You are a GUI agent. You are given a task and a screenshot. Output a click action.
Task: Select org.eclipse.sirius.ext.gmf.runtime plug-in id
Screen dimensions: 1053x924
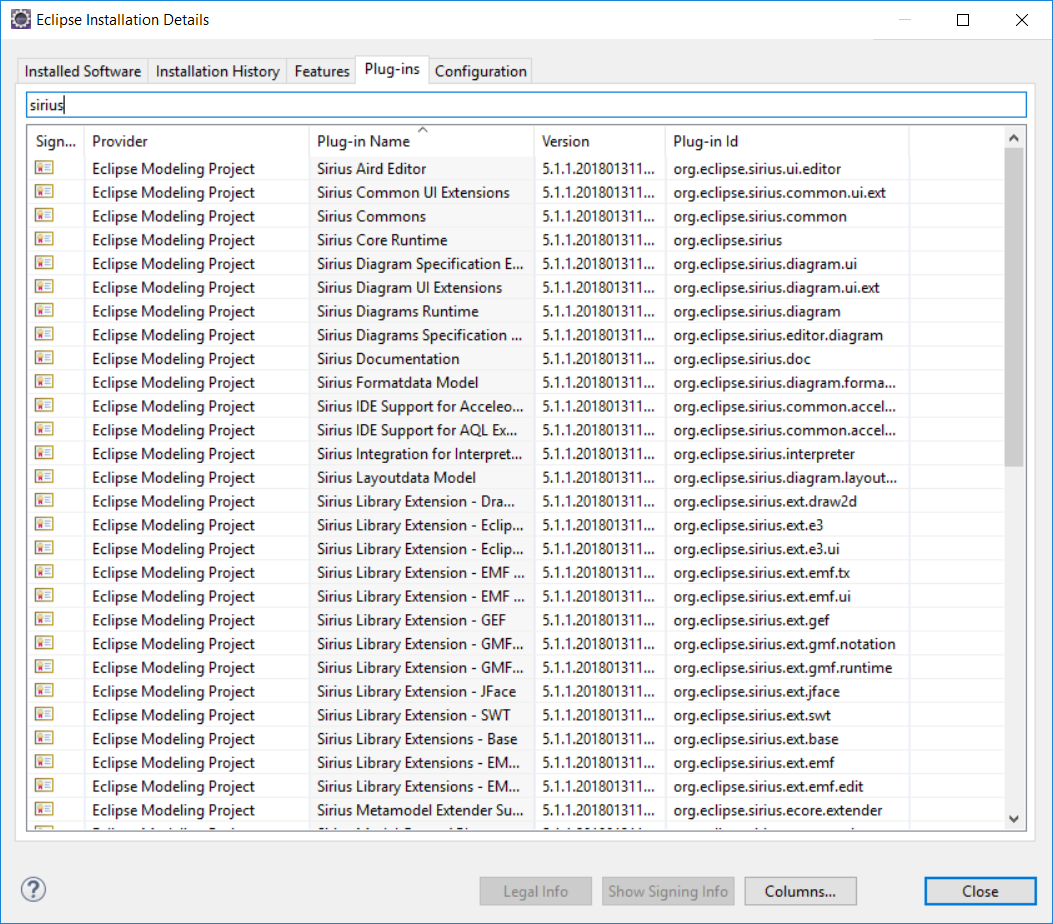point(782,668)
